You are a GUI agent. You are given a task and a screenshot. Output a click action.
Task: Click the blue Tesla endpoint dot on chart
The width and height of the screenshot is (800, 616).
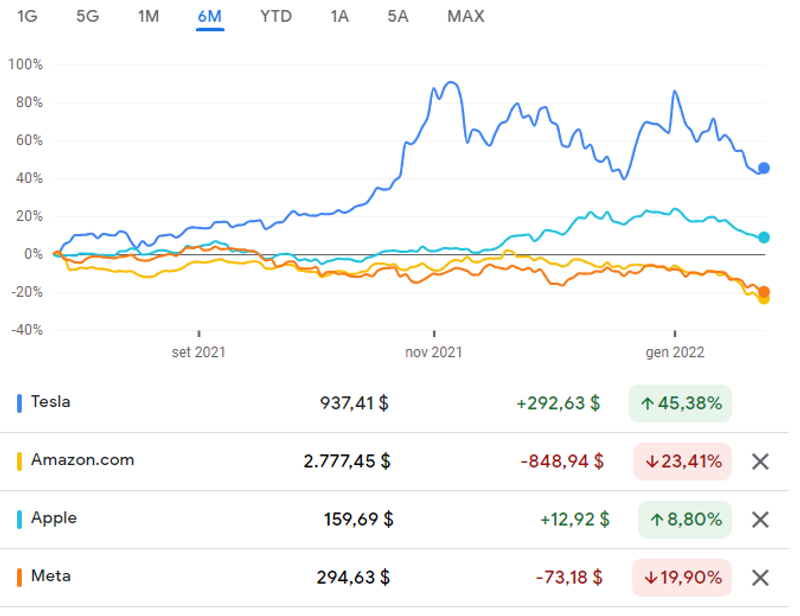tap(764, 168)
